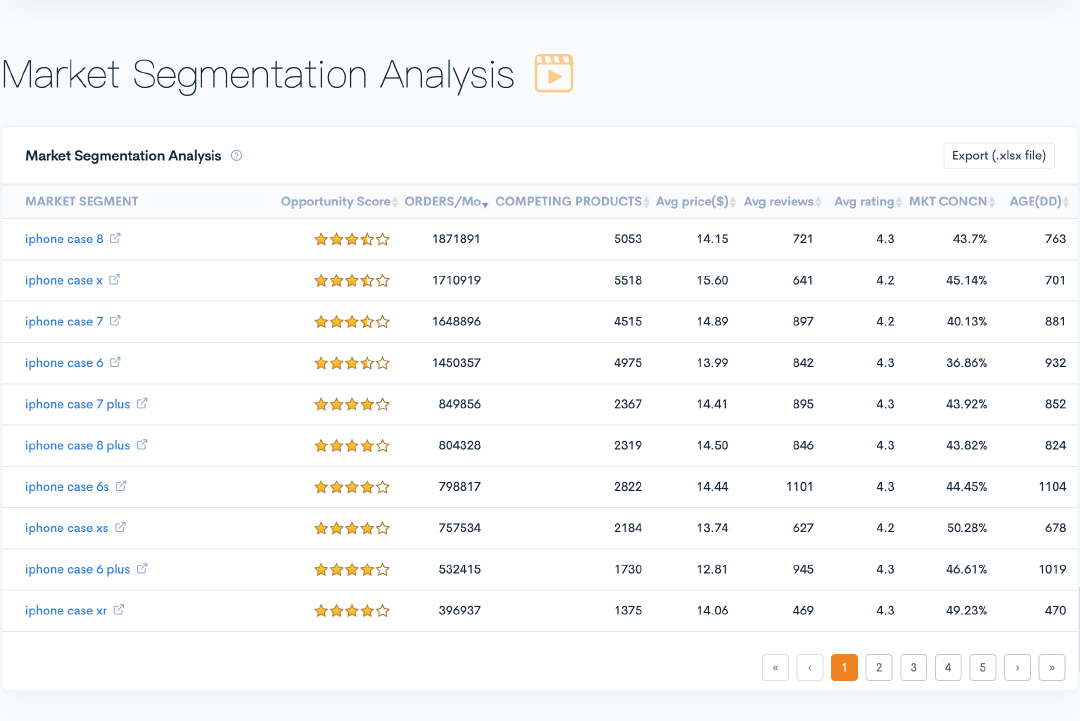Viewport: 1080px width, 721px height.
Task: Open external link icon for iphone case x
Action: click(x=114, y=280)
